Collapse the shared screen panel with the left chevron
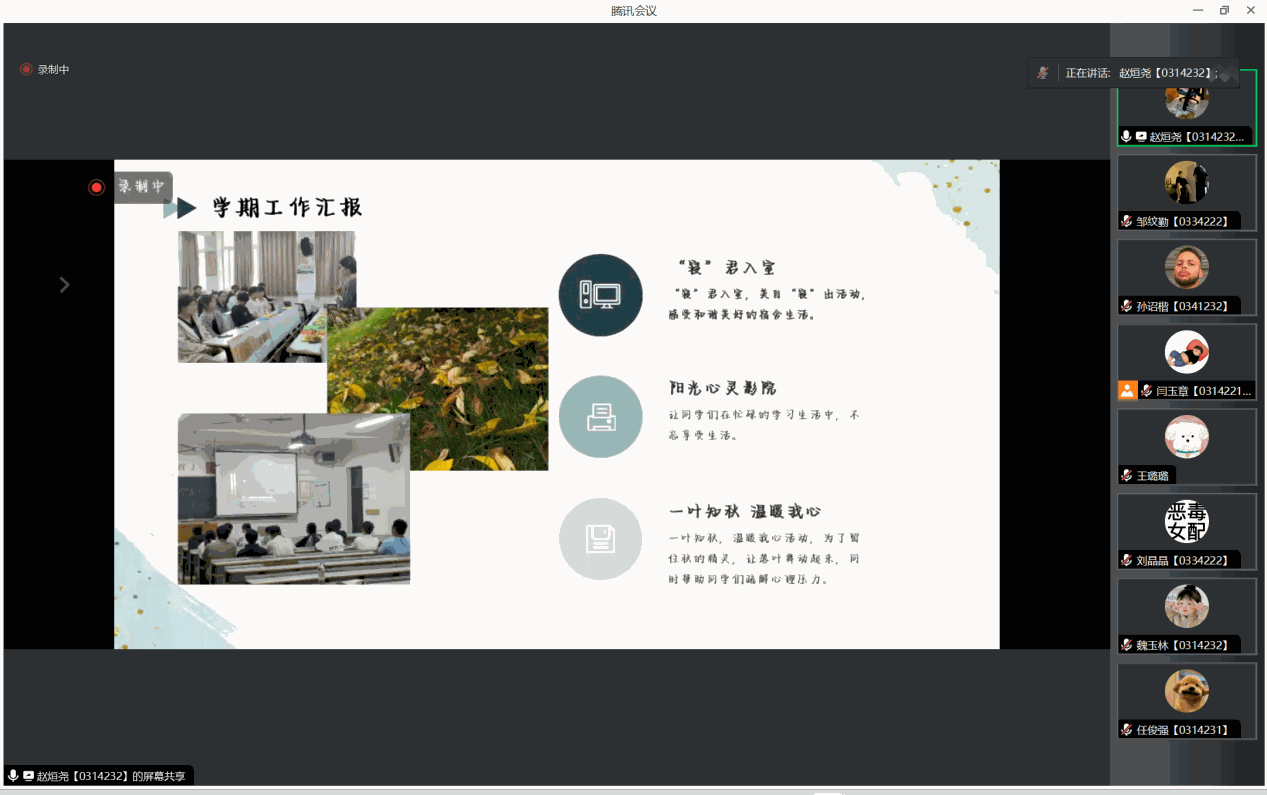 click(64, 284)
